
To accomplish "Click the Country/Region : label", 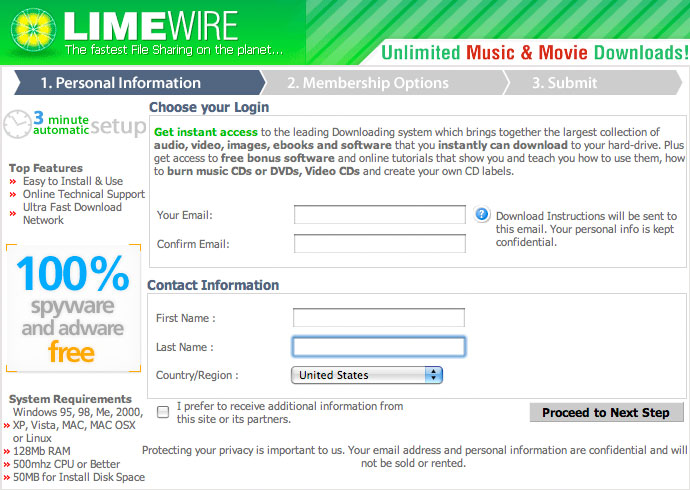I will click(197, 375).
